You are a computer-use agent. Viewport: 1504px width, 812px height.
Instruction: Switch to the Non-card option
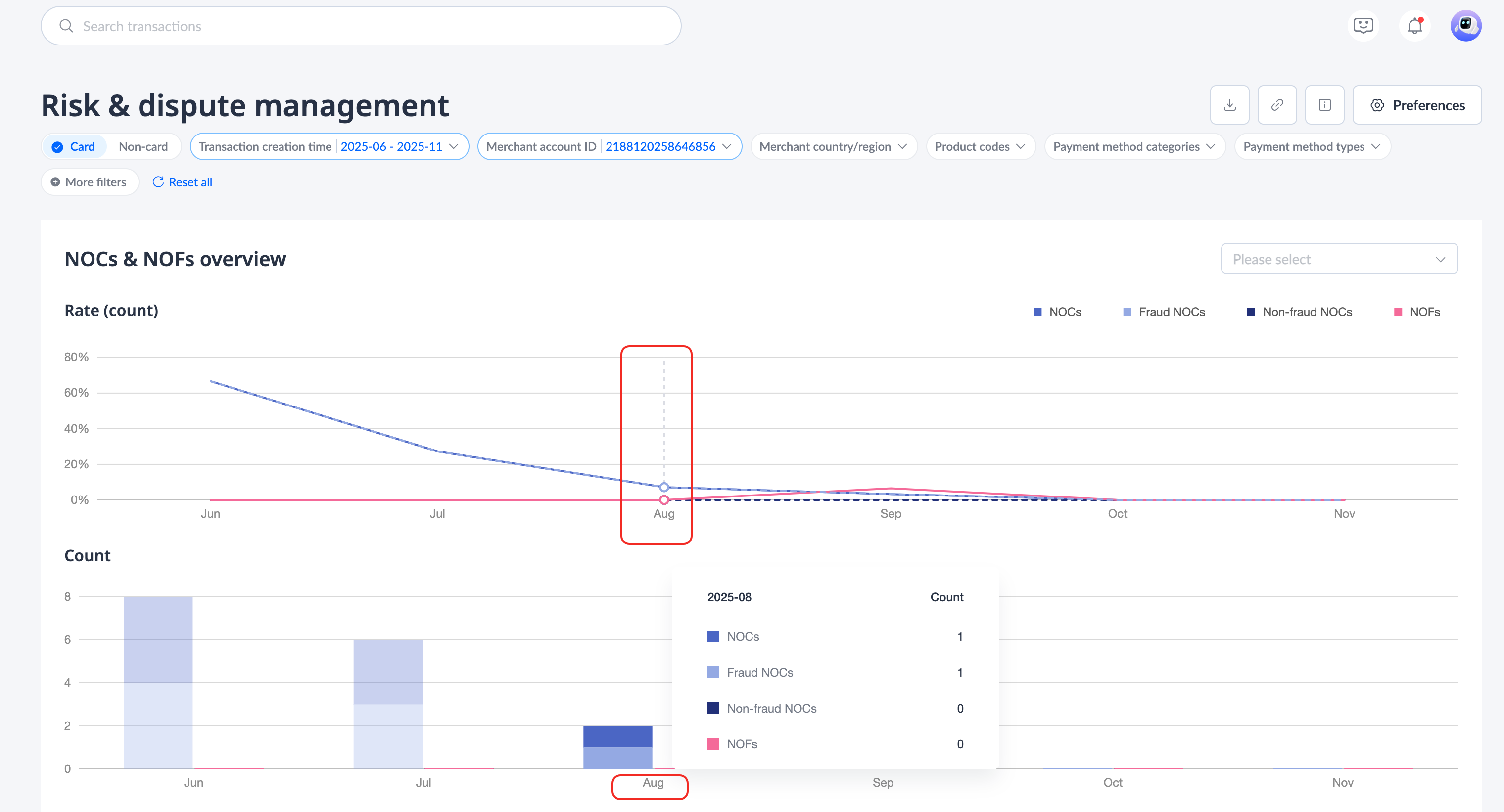tap(143, 146)
